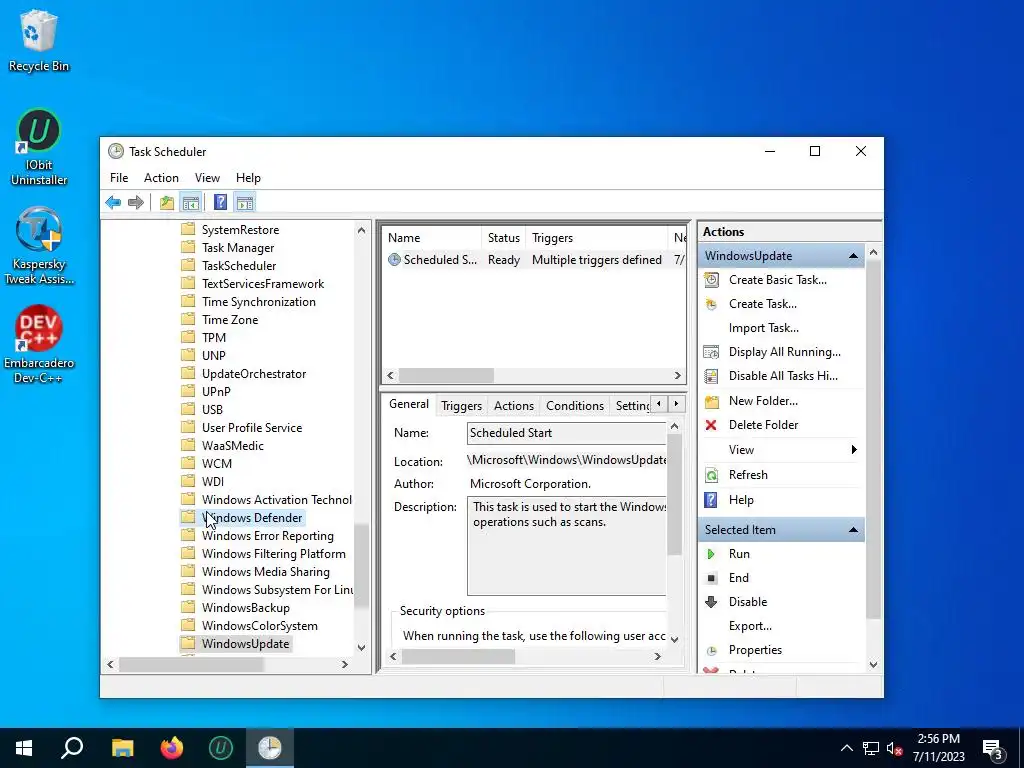This screenshot has height=768, width=1024.
Task: Sort the task list by Name column
Action: click(x=432, y=238)
